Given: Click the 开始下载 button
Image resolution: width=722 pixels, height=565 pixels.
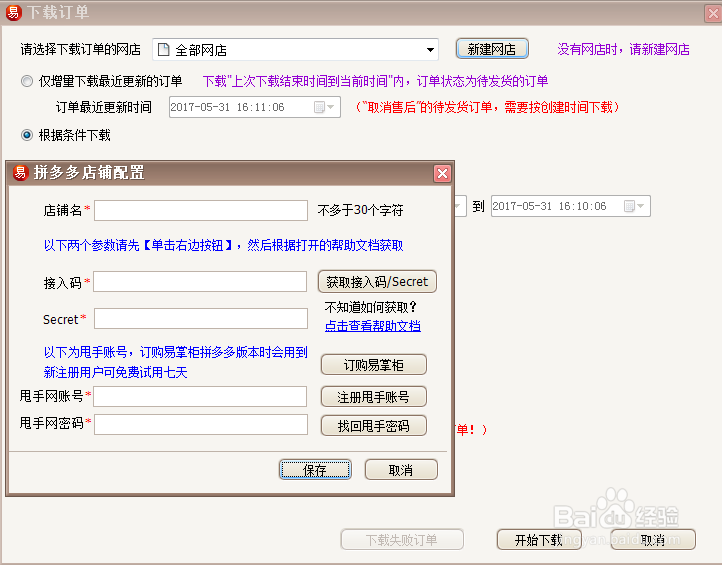Looking at the screenshot, I should [539, 539].
